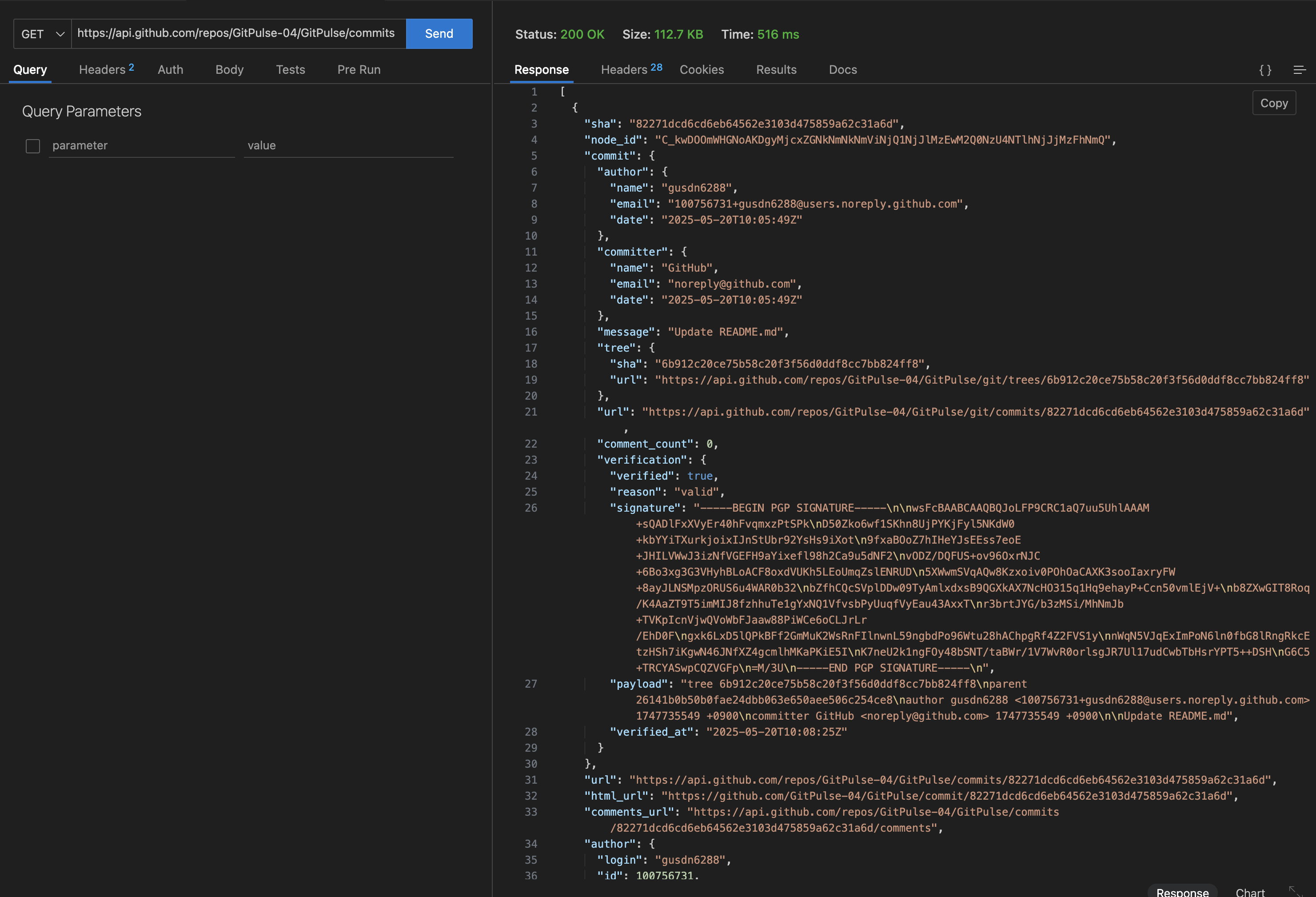1316x897 pixels.
Task: Open the response menu lines icon
Action: click(x=1300, y=70)
